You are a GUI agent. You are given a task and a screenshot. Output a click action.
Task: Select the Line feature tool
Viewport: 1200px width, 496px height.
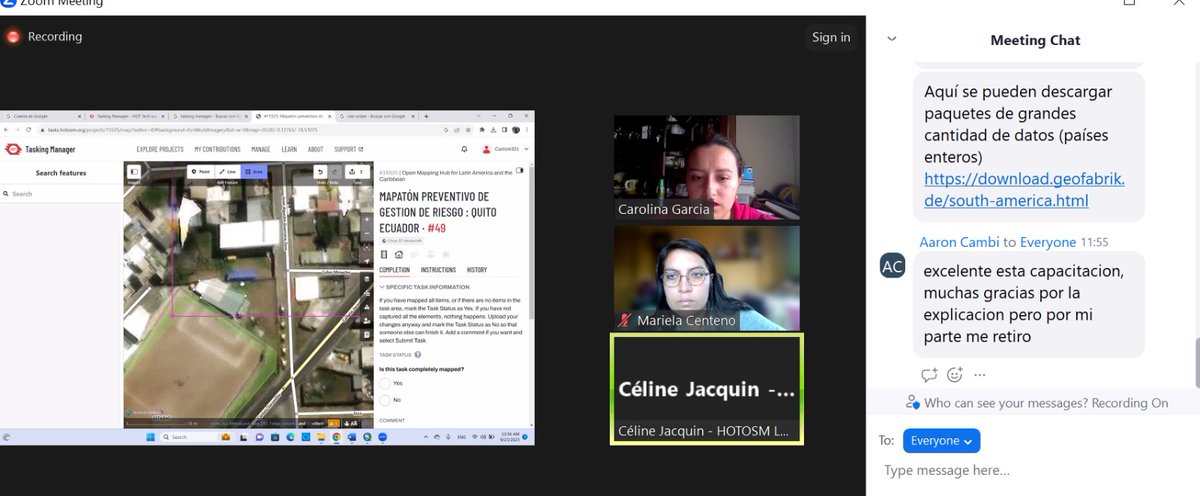click(228, 171)
